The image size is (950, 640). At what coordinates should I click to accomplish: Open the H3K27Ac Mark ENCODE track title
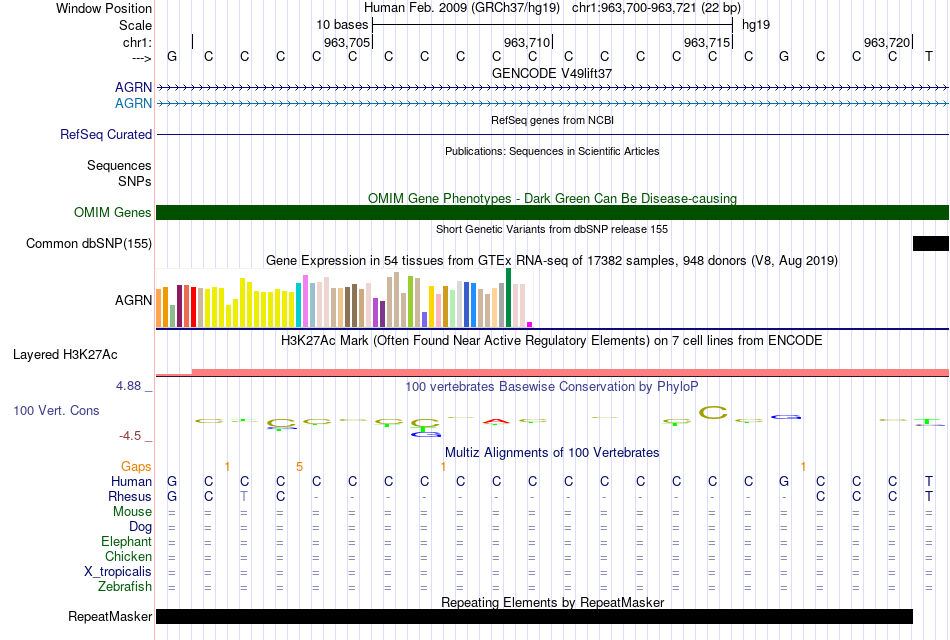[552, 341]
